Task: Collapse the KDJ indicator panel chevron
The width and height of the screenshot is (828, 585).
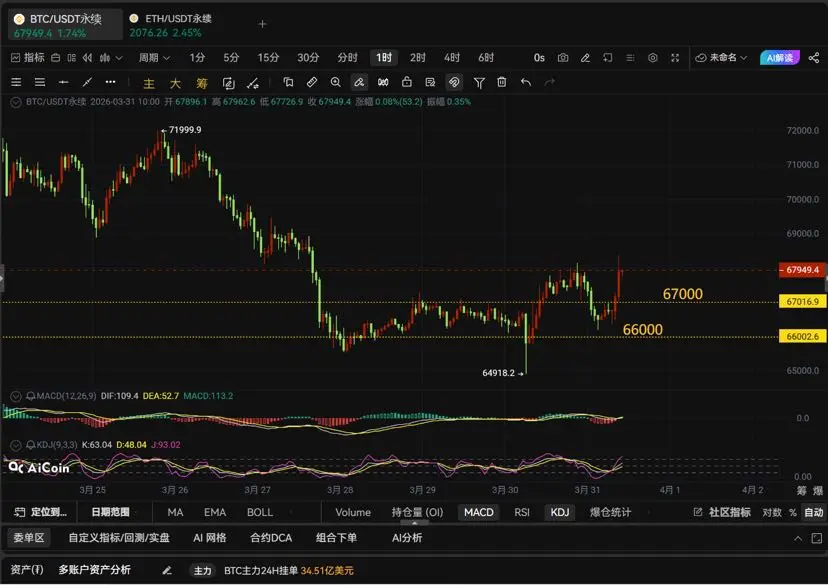Action: [x=16, y=445]
